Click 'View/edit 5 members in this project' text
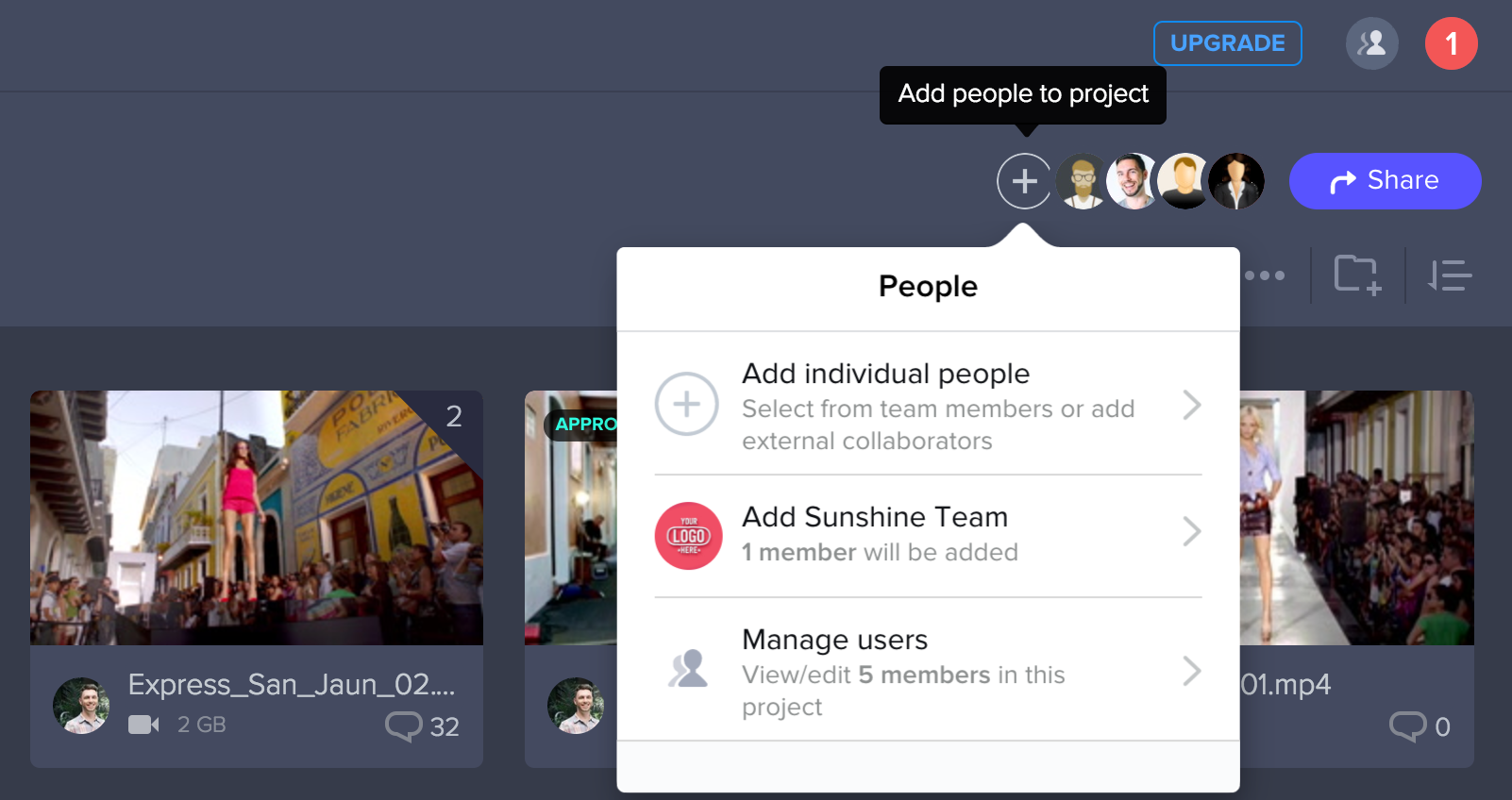The height and width of the screenshot is (800, 1512). click(903, 691)
